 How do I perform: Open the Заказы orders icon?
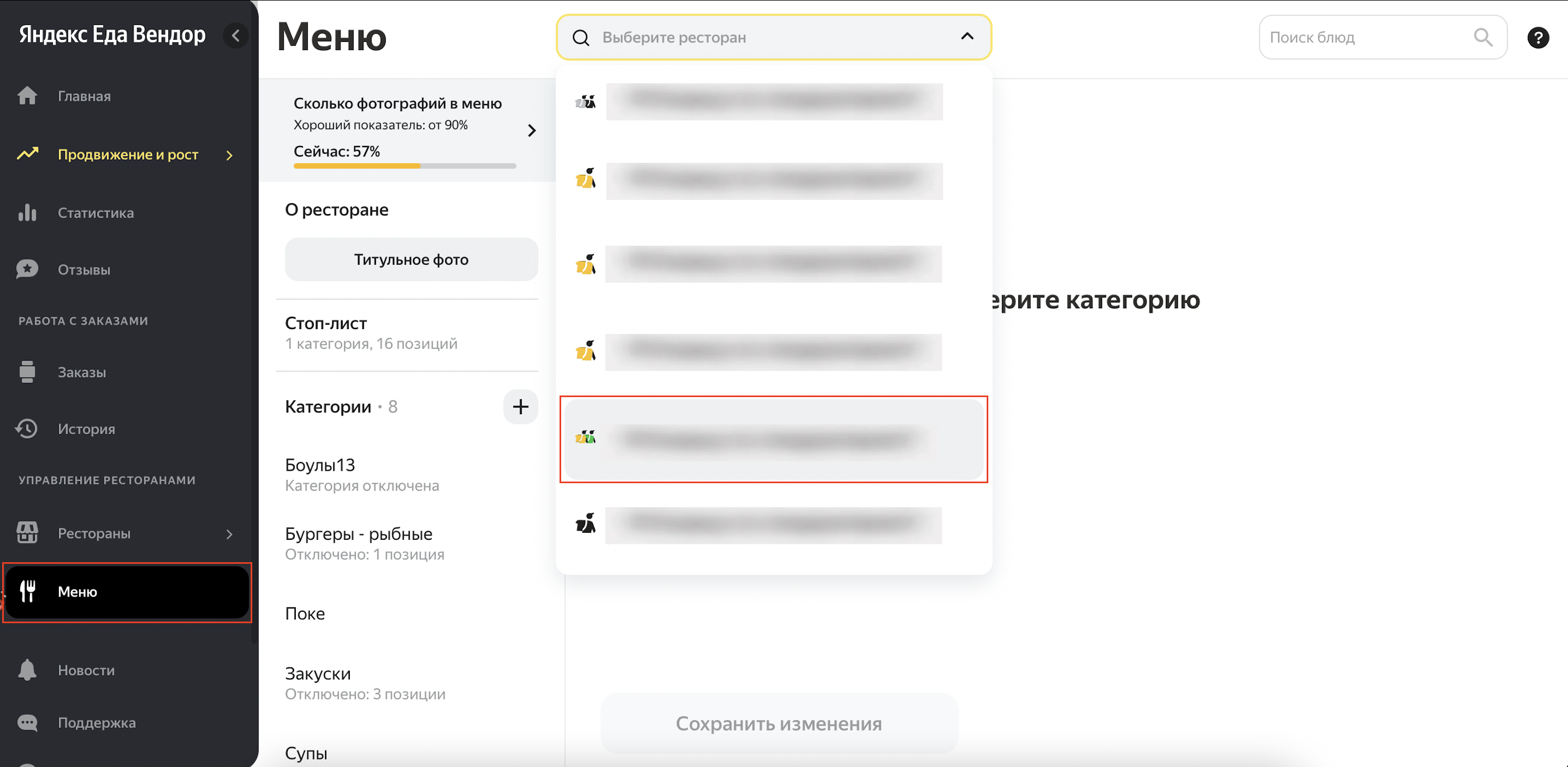pyautogui.click(x=27, y=372)
